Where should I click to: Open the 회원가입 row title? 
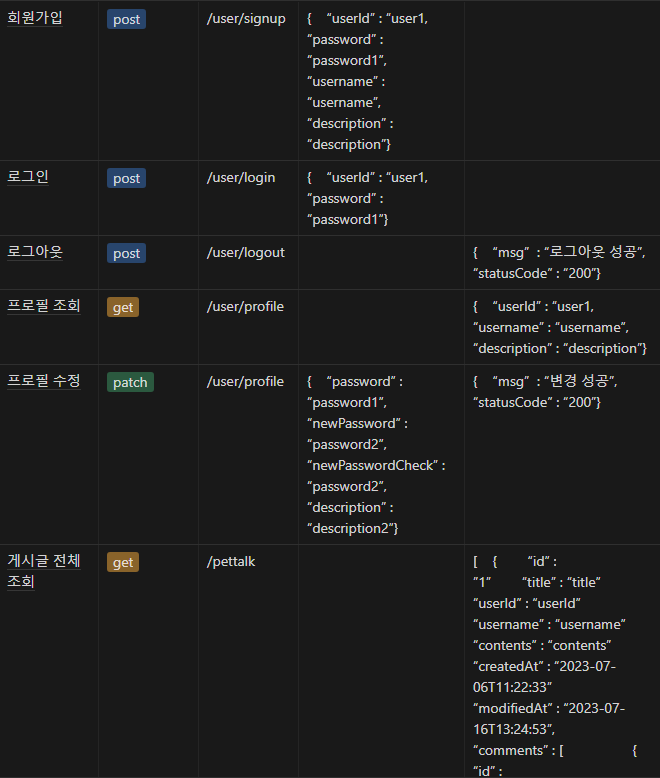point(35,18)
